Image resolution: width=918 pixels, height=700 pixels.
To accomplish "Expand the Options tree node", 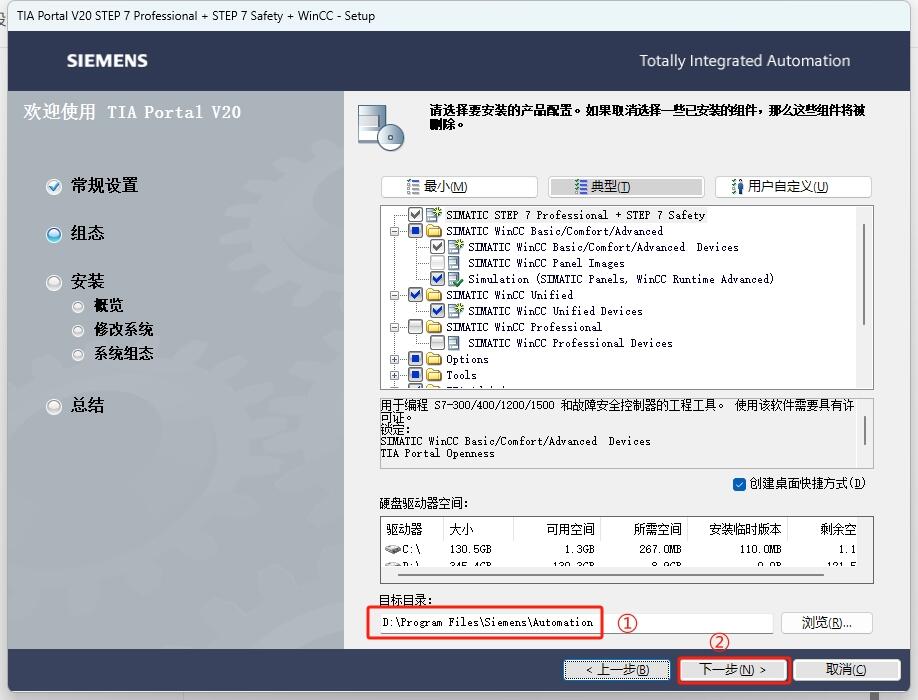I will click(x=395, y=359).
